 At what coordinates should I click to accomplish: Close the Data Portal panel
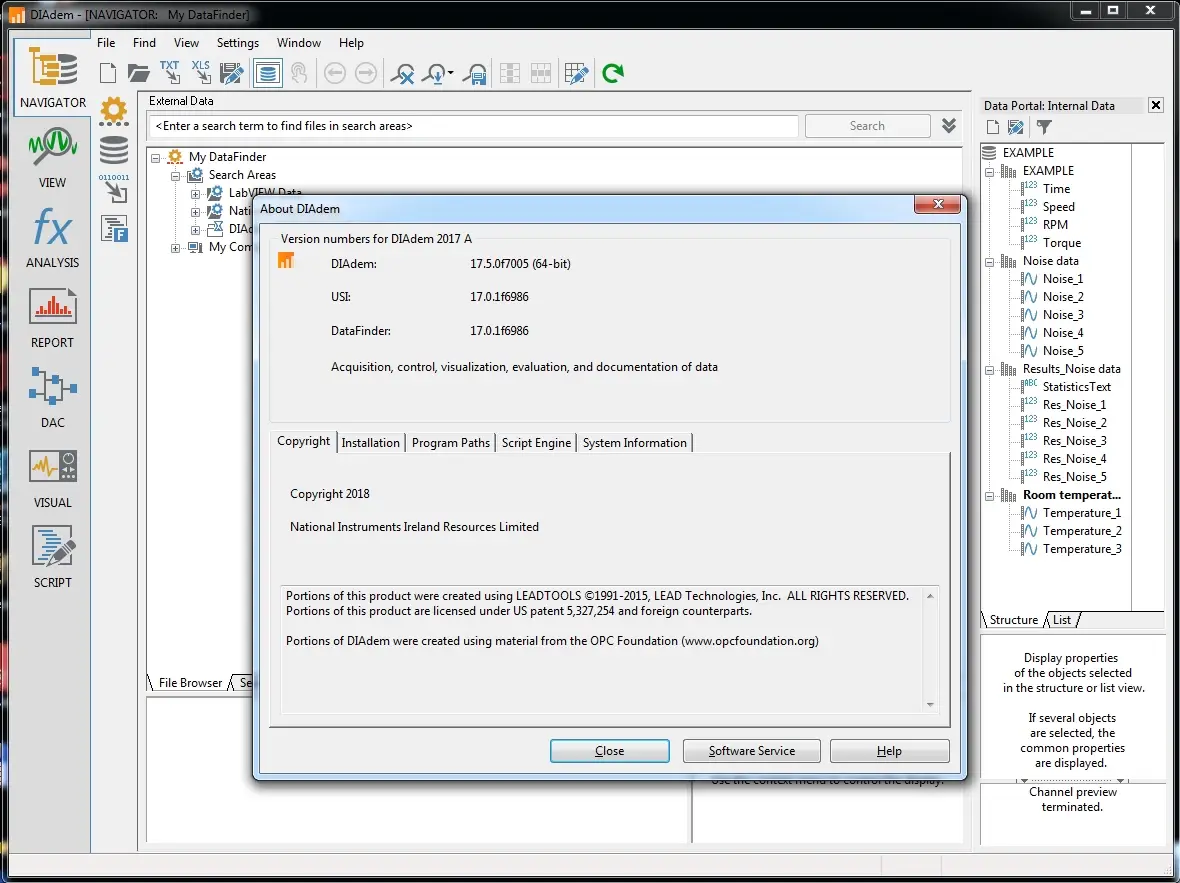pos(1156,105)
